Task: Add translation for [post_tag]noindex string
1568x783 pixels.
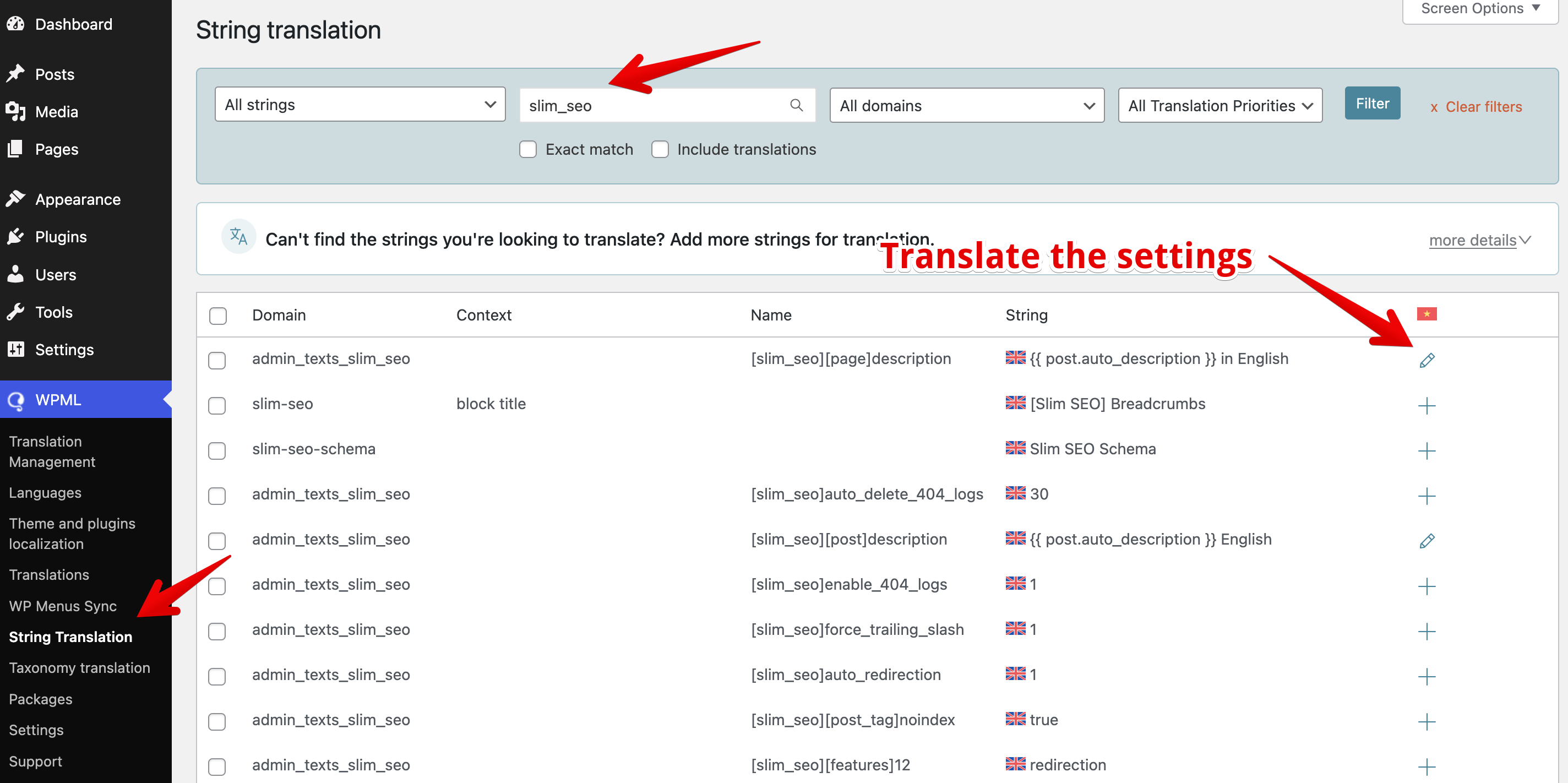Action: (x=1427, y=721)
